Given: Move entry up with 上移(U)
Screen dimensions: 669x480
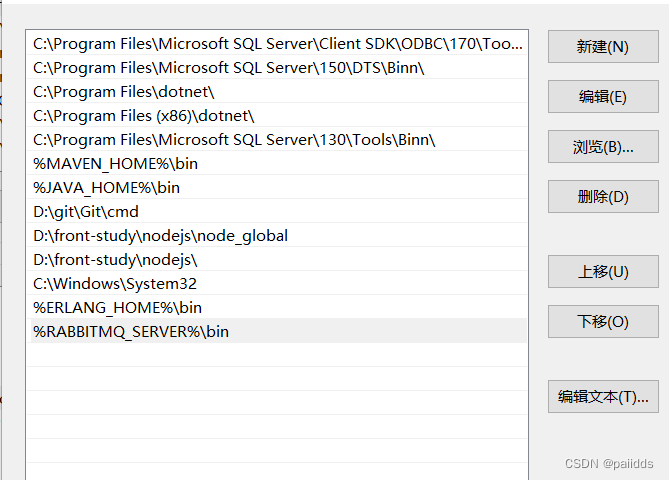Looking at the screenshot, I should 603,272.
